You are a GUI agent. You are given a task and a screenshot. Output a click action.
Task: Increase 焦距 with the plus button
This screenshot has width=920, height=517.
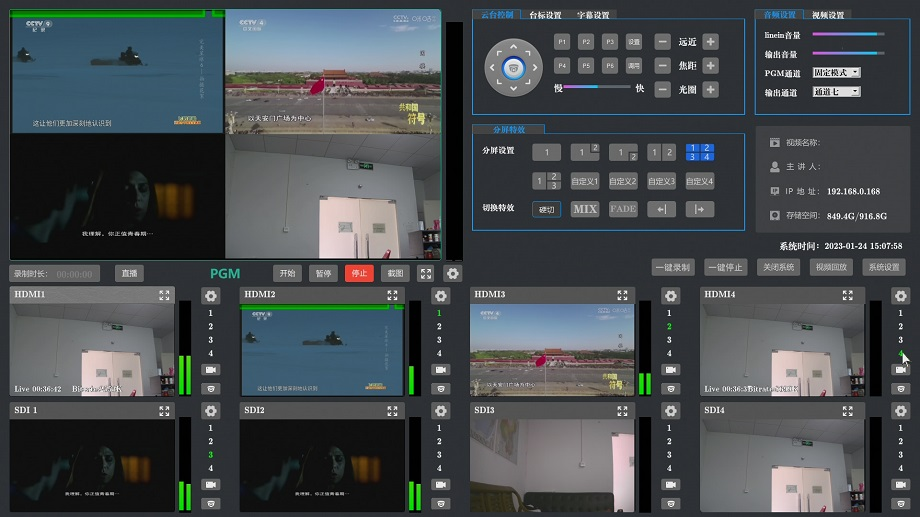[710, 66]
